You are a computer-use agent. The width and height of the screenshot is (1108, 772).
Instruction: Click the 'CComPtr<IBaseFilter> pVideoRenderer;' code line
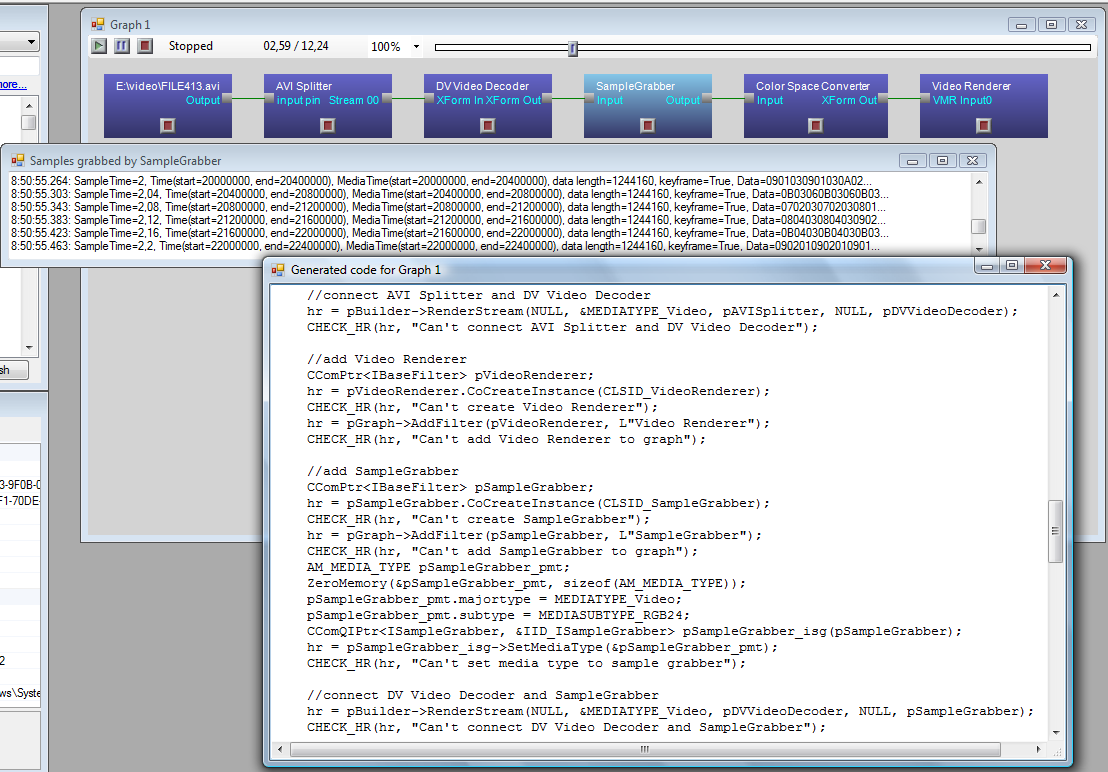(450, 375)
